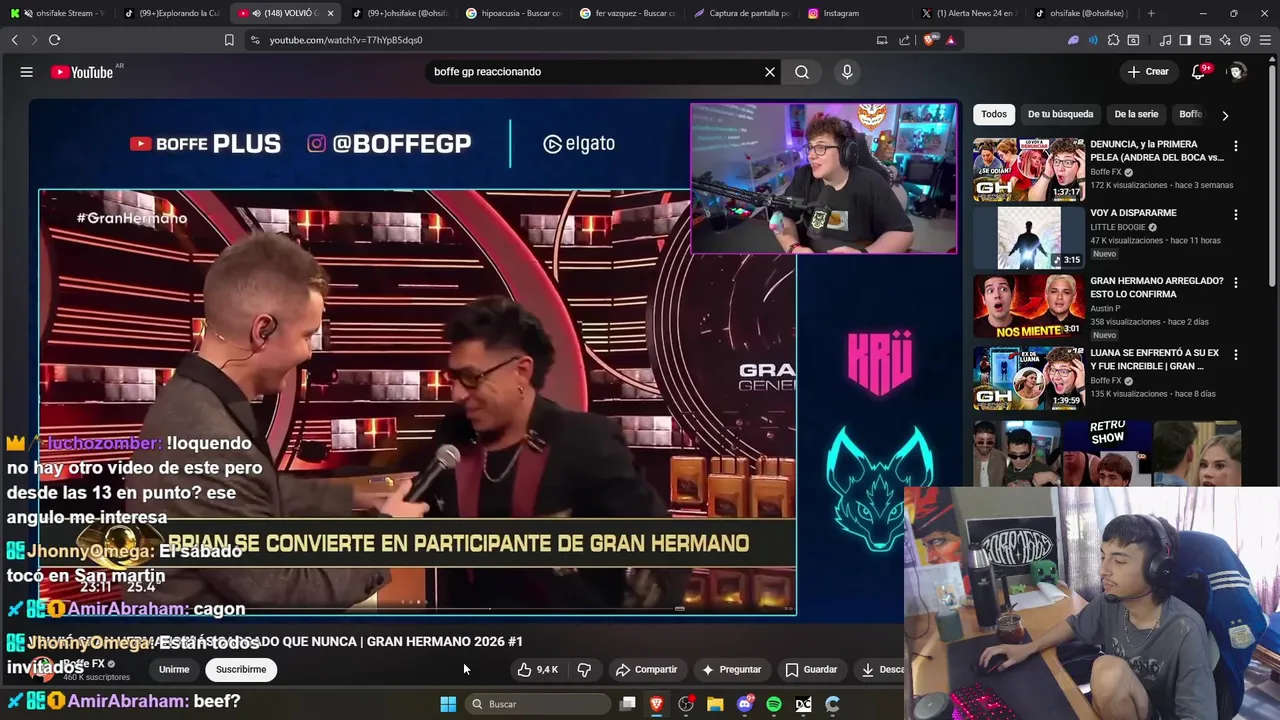Open File Explorer from the taskbar
Image resolution: width=1280 pixels, height=720 pixels.
tap(715, 704)
